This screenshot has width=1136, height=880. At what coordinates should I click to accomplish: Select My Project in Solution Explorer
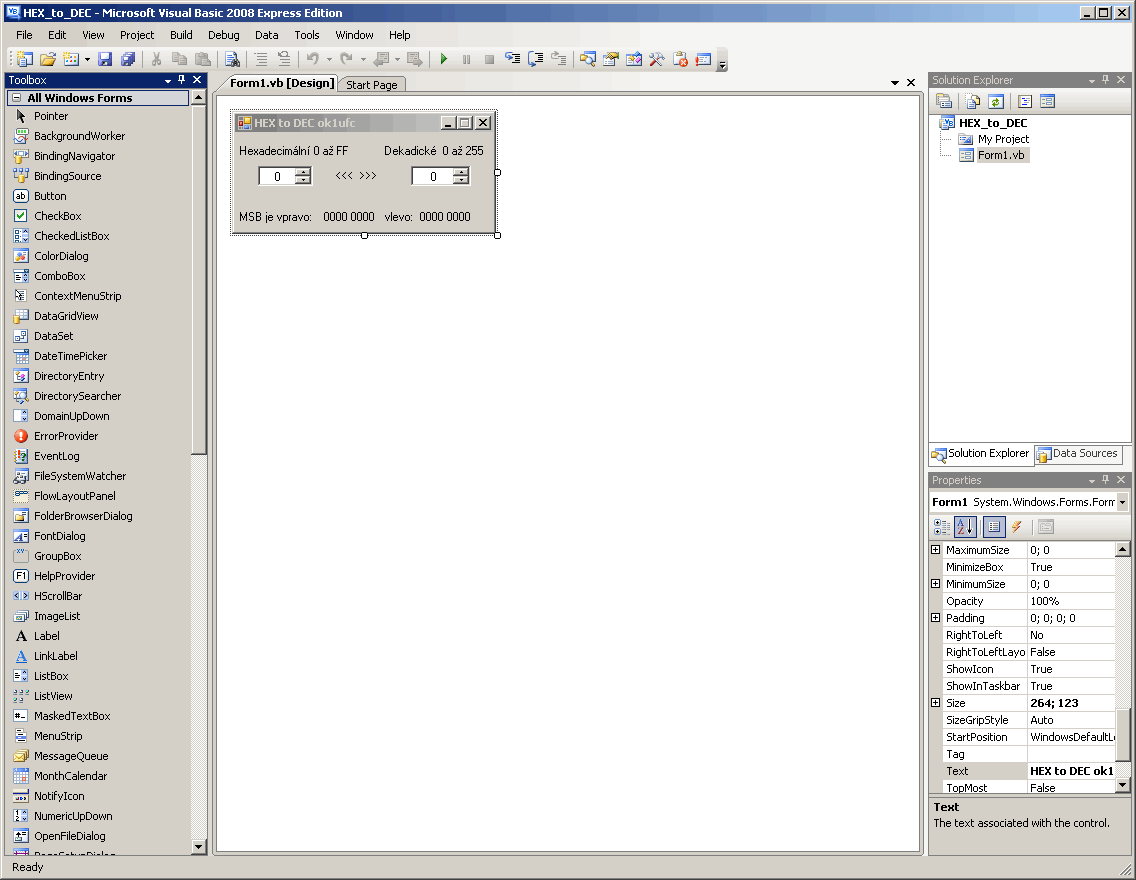coord(1003,139)
